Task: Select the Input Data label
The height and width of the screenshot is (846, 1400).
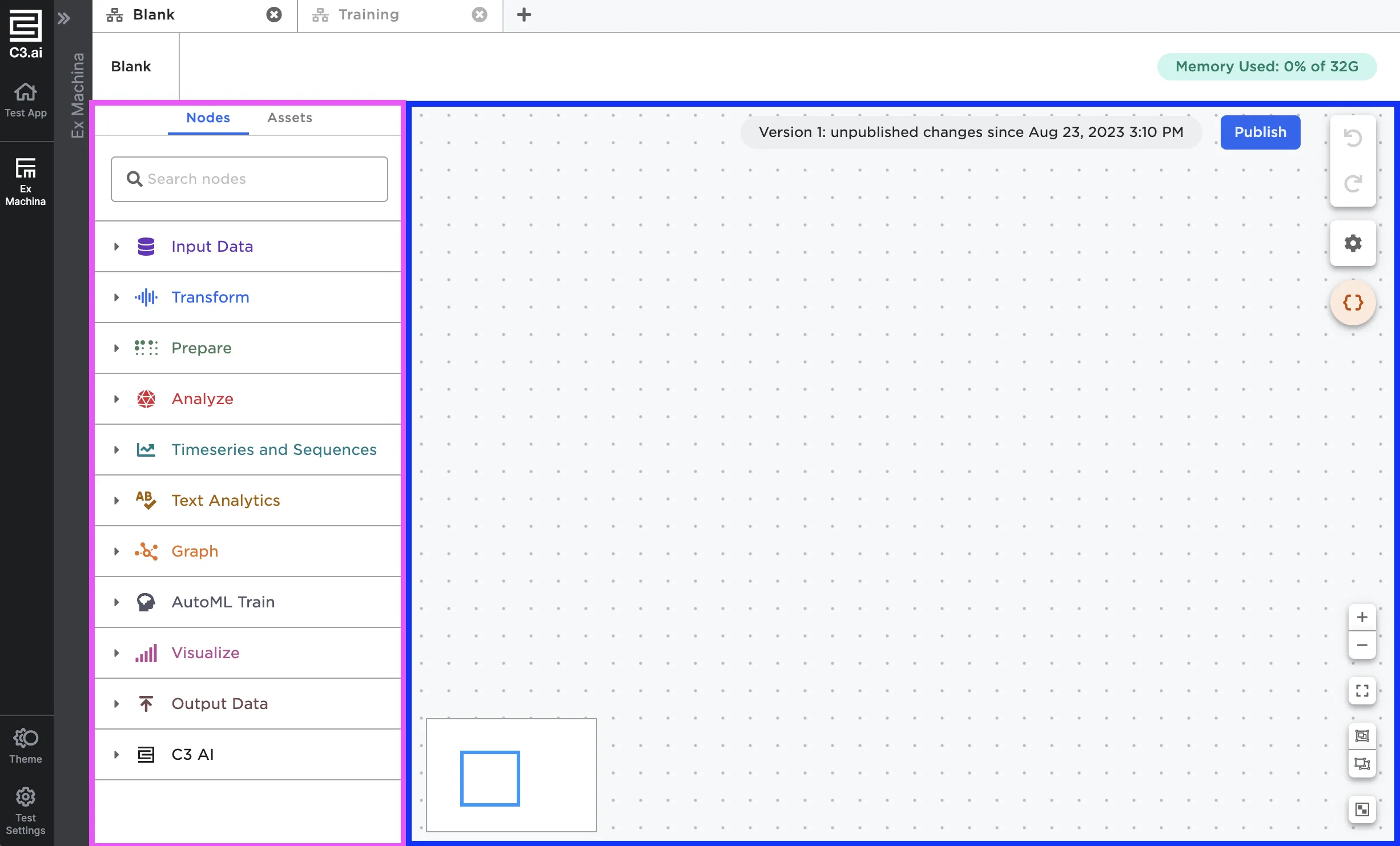Action: 212,247
